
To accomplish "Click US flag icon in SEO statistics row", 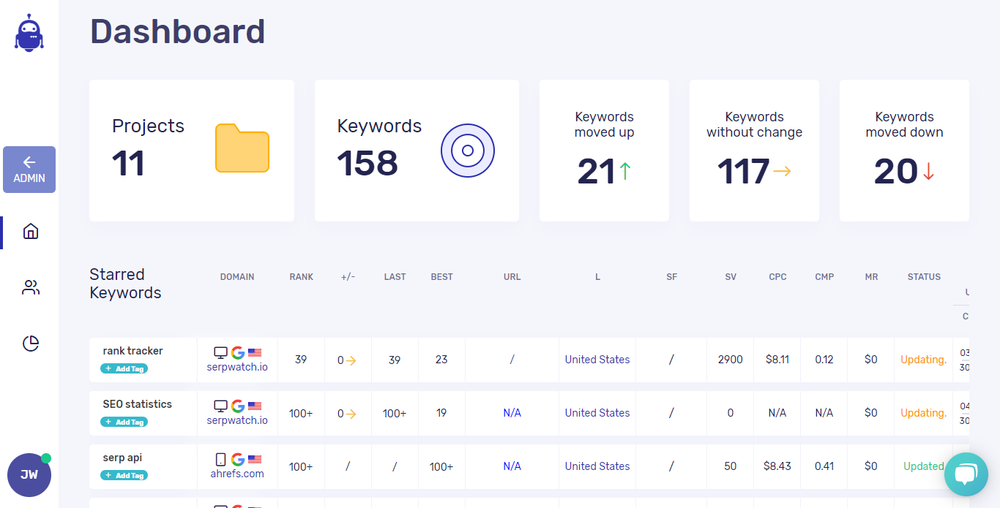I will [254, 406].
